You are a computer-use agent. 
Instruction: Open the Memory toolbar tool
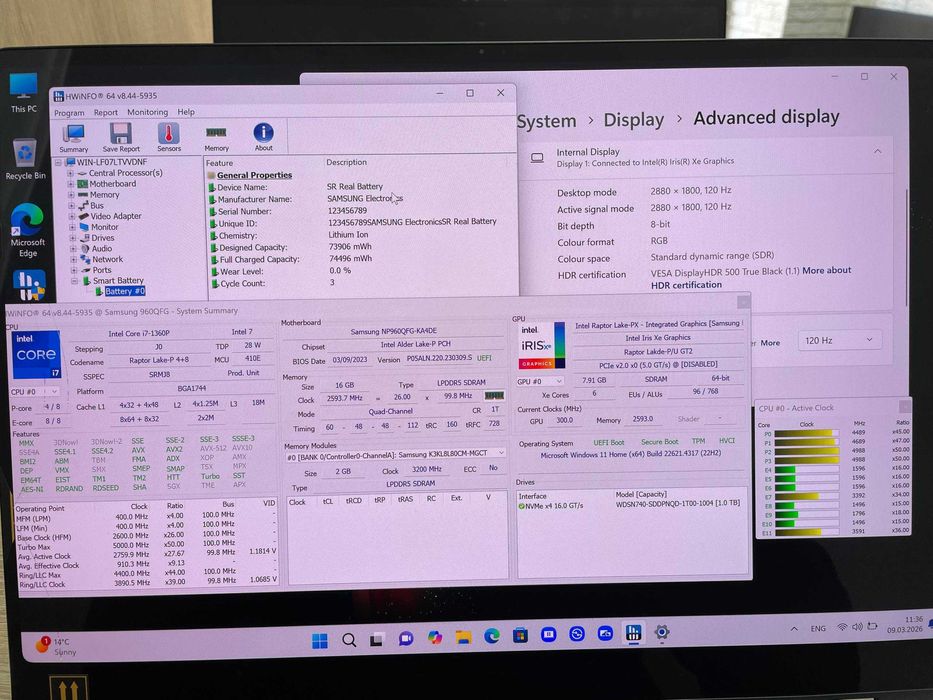(x=216, y=138)
